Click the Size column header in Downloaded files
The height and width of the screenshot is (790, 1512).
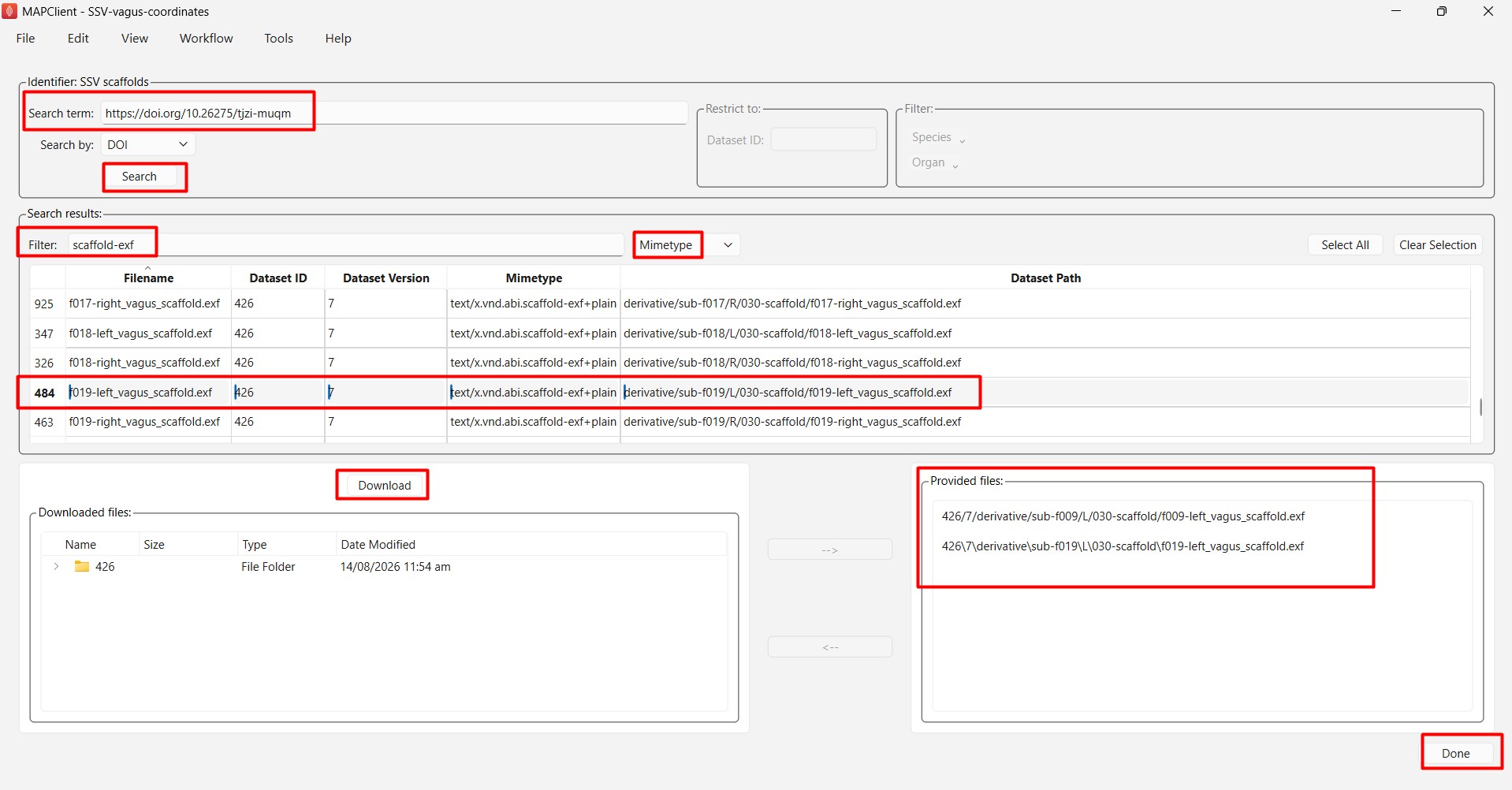tap(188, 545)
